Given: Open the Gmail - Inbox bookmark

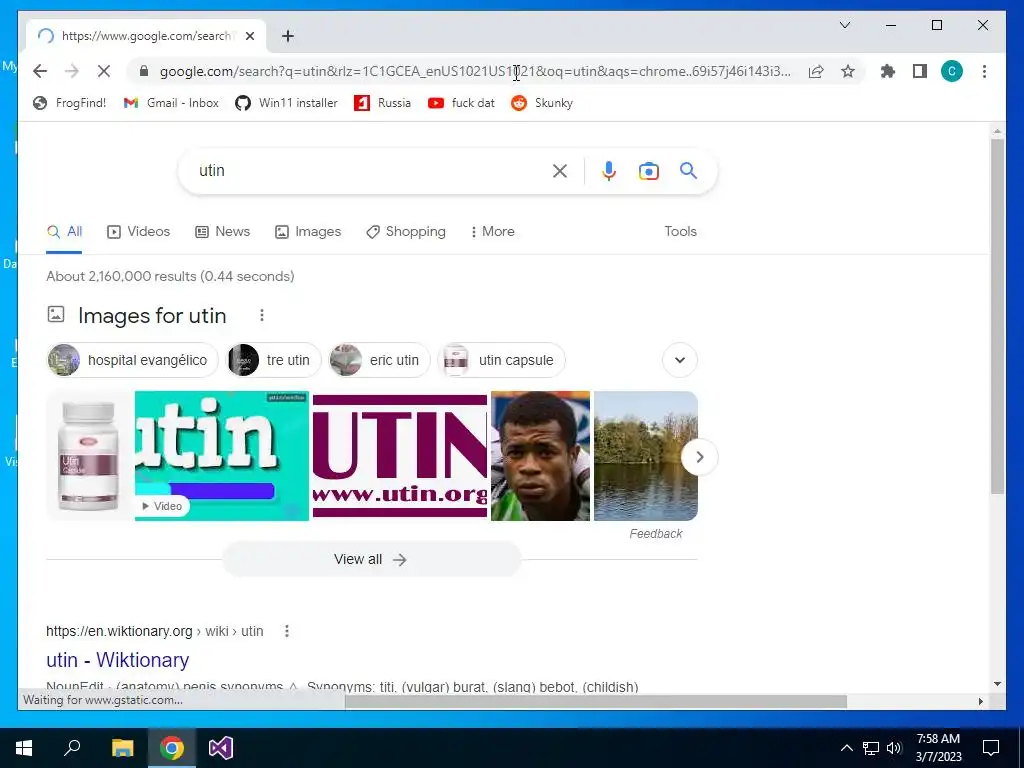Looking at the screenshot, I should tap(171, 103).
